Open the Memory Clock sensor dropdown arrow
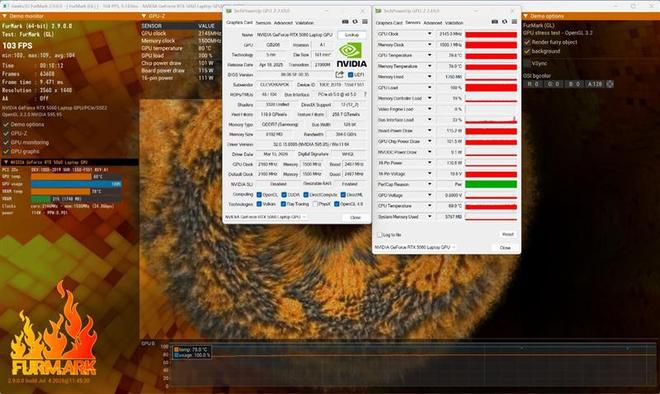 pos(429,45)
